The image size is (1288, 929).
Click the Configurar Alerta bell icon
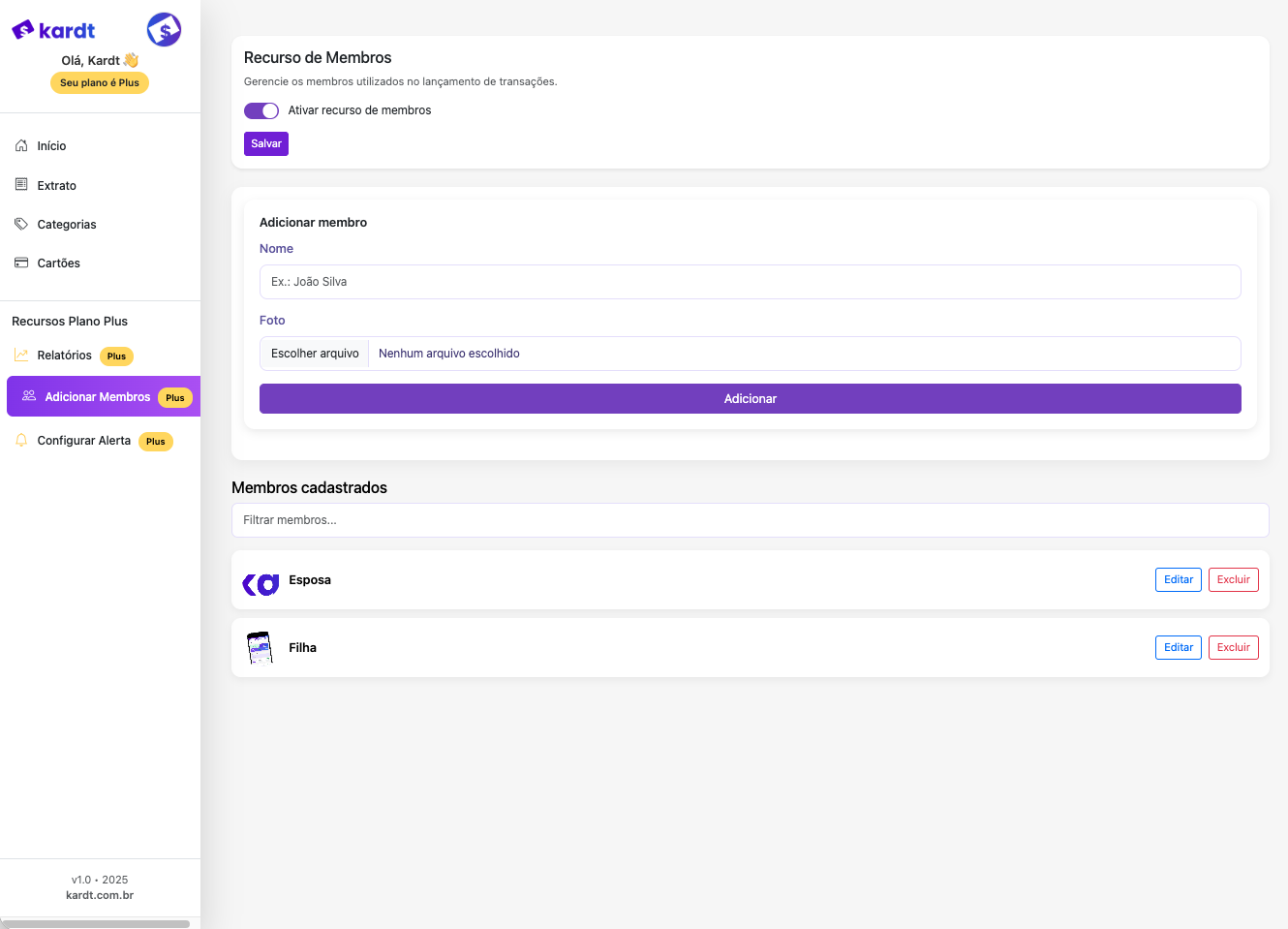coord(21,441)
